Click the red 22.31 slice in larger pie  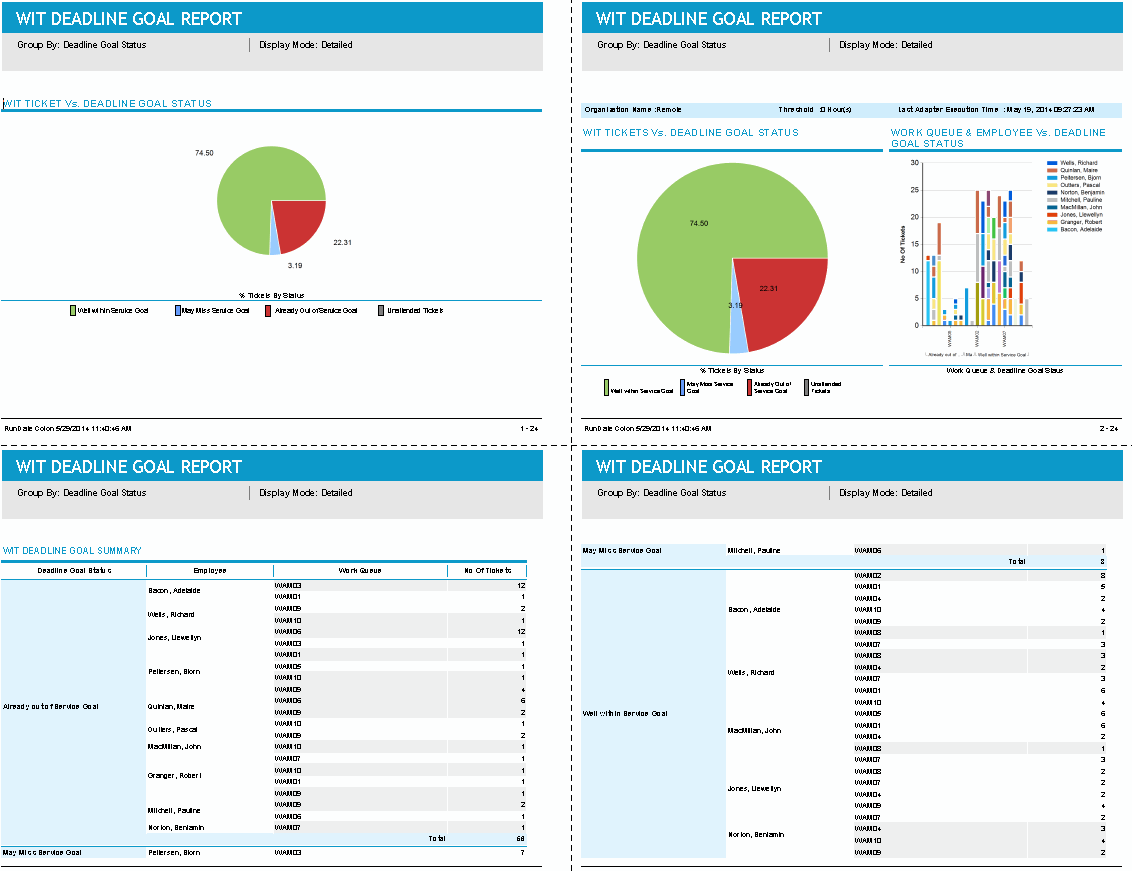(x=780, y=298)
